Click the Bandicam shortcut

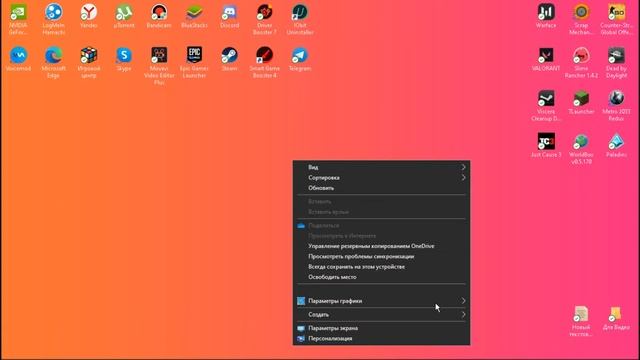tap(159, 13)
